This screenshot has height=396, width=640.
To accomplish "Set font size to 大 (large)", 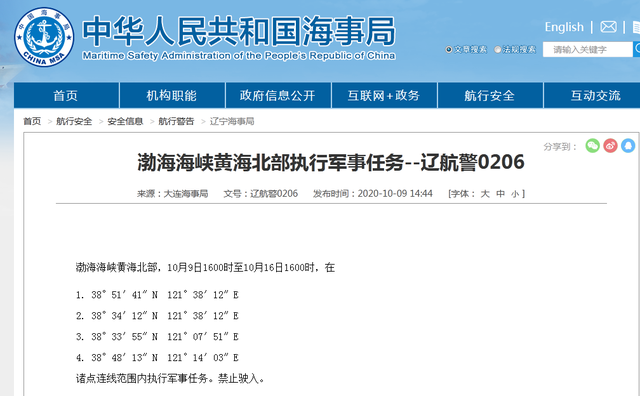I will [485, 194].
